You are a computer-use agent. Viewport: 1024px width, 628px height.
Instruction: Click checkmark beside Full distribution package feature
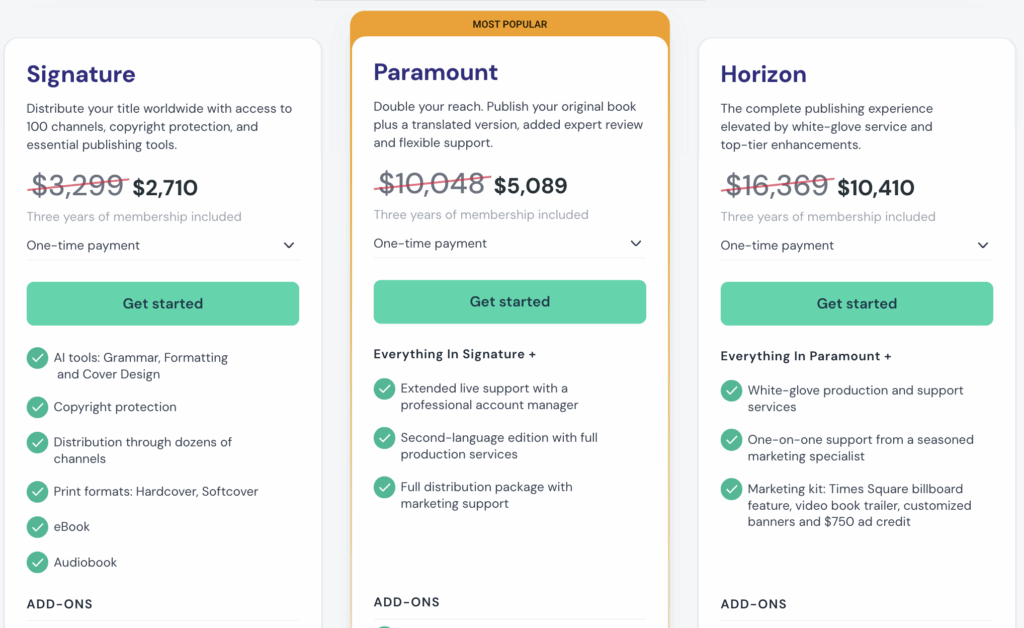tap(384, 487)
